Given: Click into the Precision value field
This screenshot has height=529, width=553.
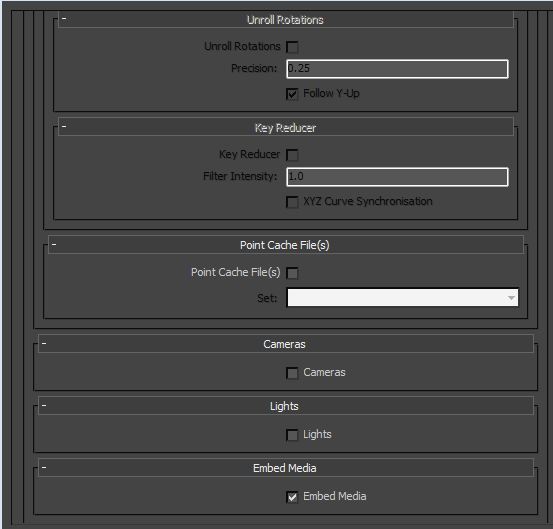Looking at the screenshot, I should [397, 69].
